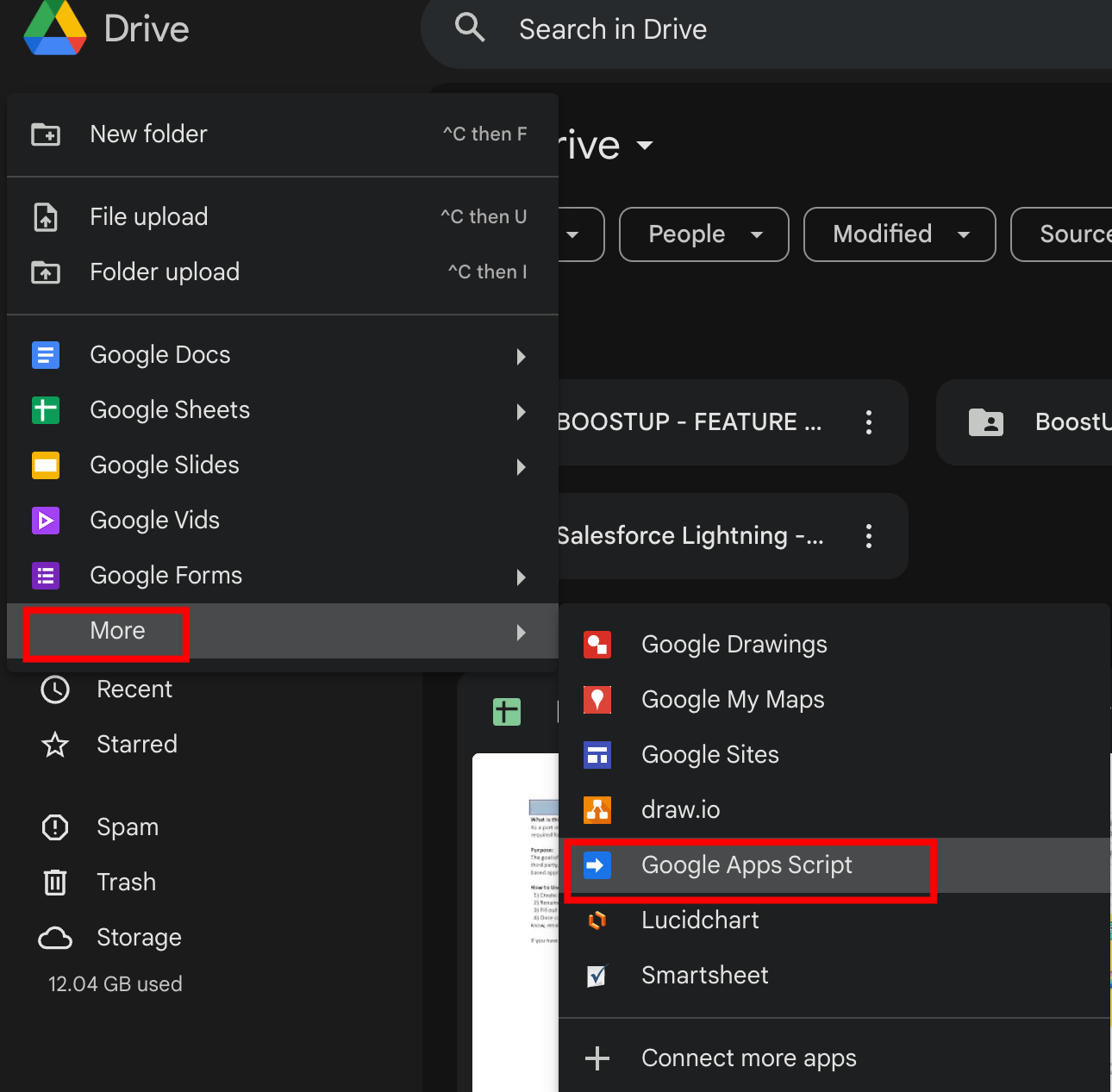
Task: Choose Google Drawings from submenu
Action: (834, 645)
